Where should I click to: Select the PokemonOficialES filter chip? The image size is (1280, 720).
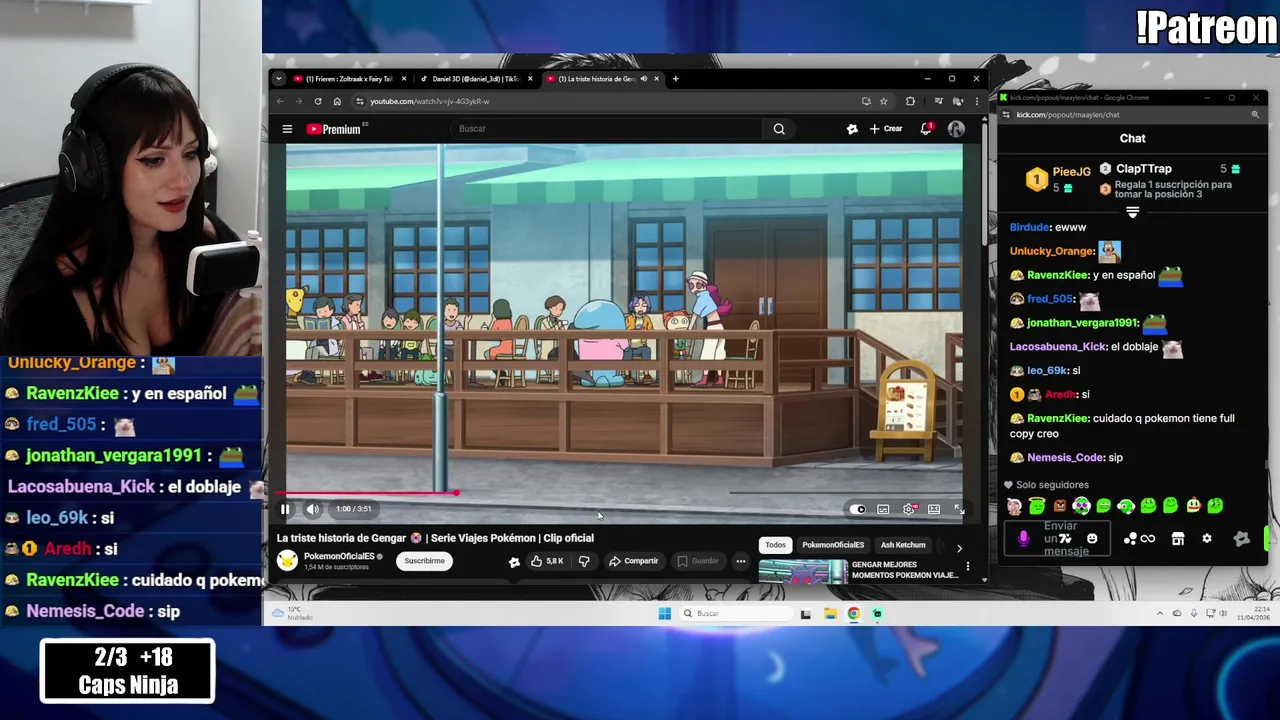coord(833,545)
